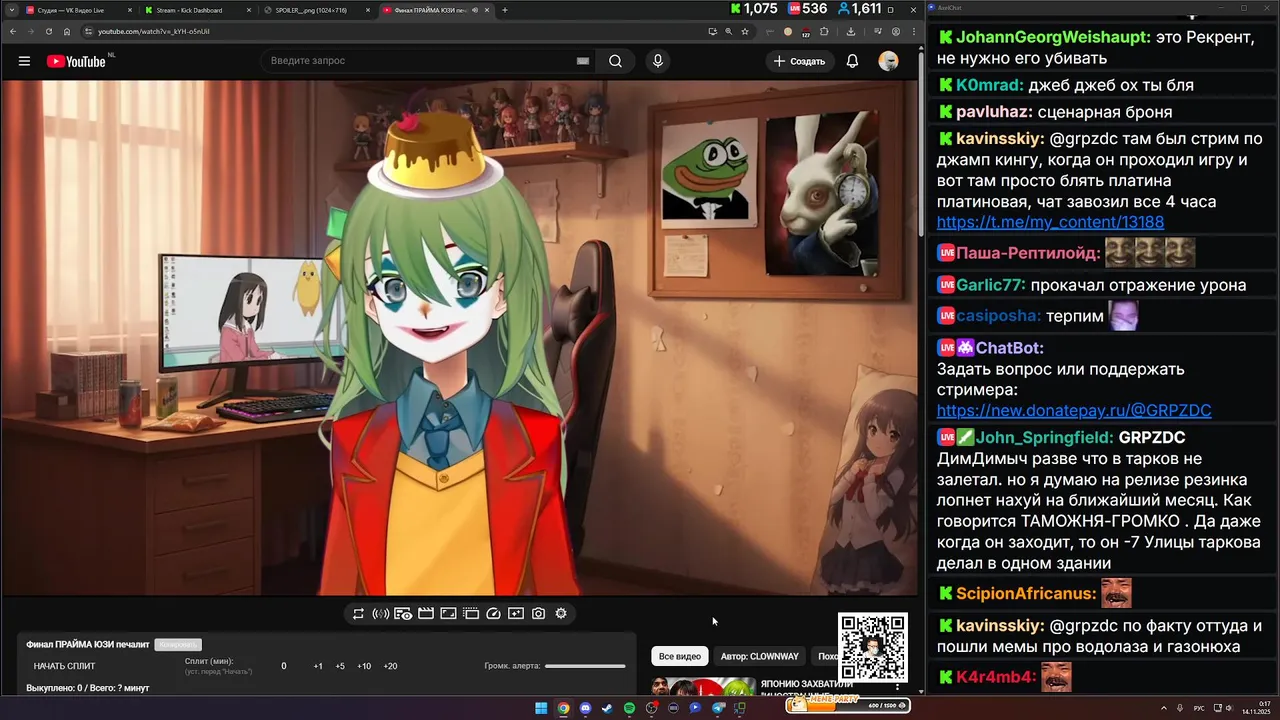Click the MEME PARTY progress bar widget
Viewport: 1280px width, 720px height.
pyautogui.click(x=848, y=705)
